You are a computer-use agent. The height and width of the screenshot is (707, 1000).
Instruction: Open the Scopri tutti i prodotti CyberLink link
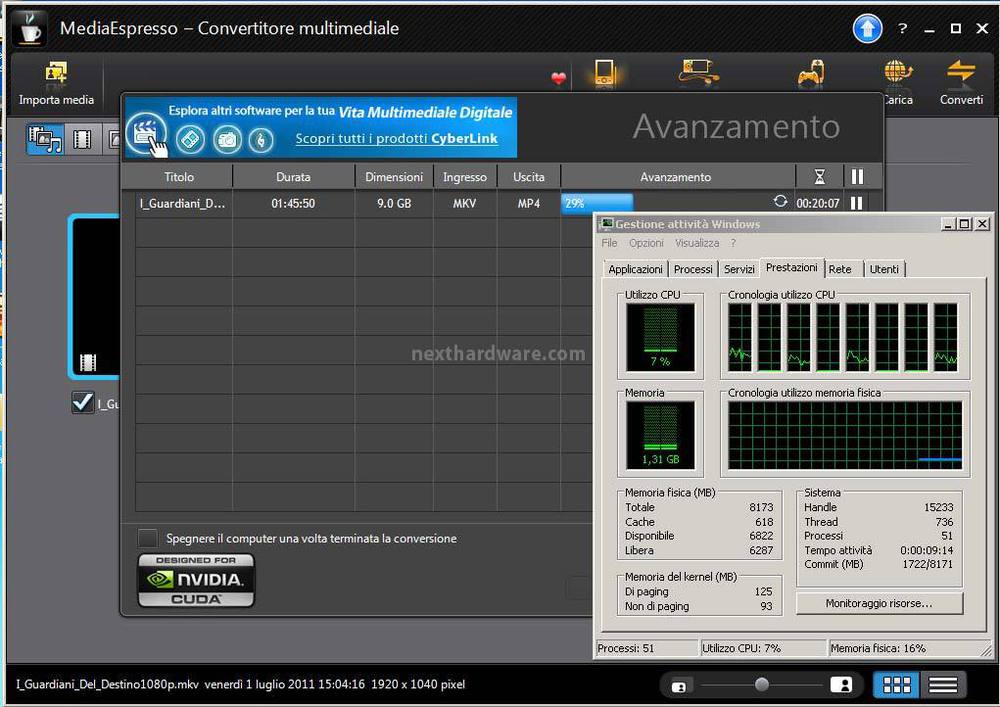[x=396, y=138]
